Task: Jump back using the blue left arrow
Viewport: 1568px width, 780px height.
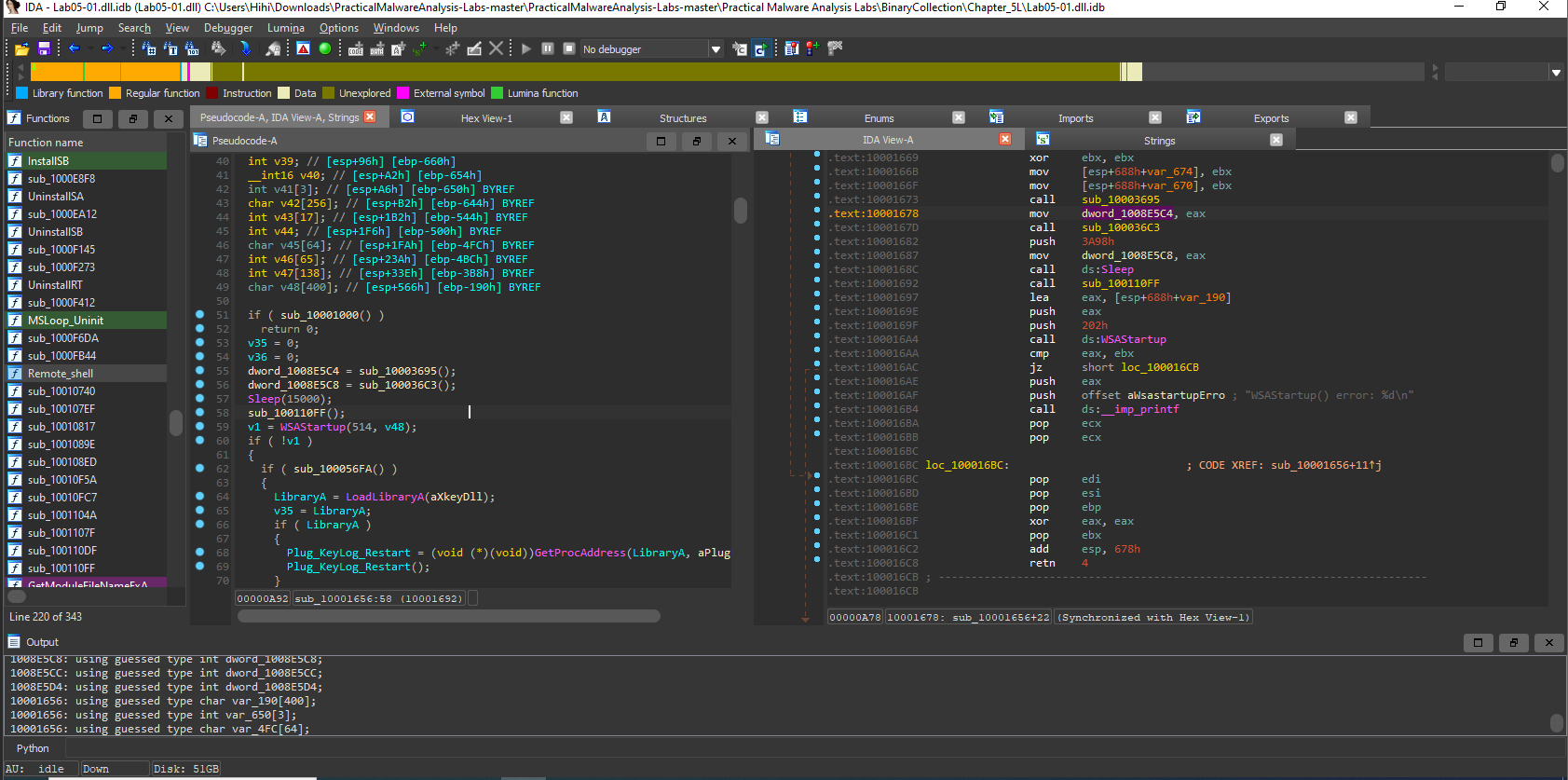Action: click(x=74, y=48)
